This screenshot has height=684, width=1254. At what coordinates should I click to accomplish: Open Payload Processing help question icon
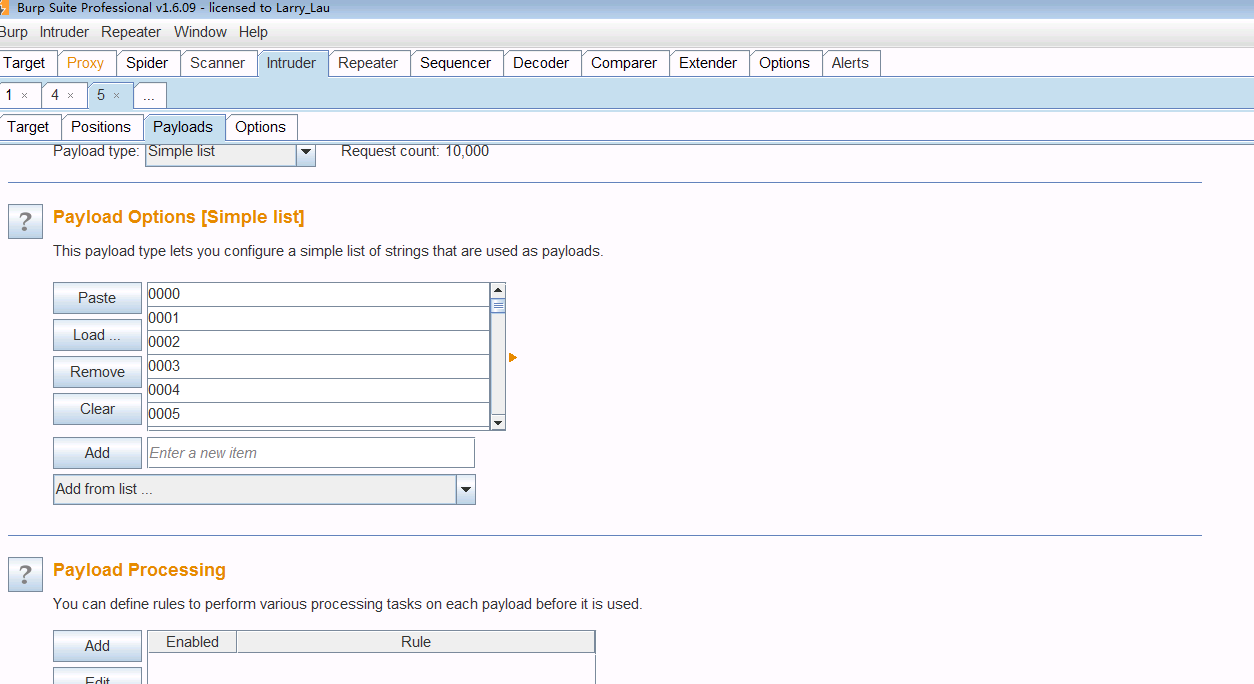pyautogui.click(x=25, y=574)
